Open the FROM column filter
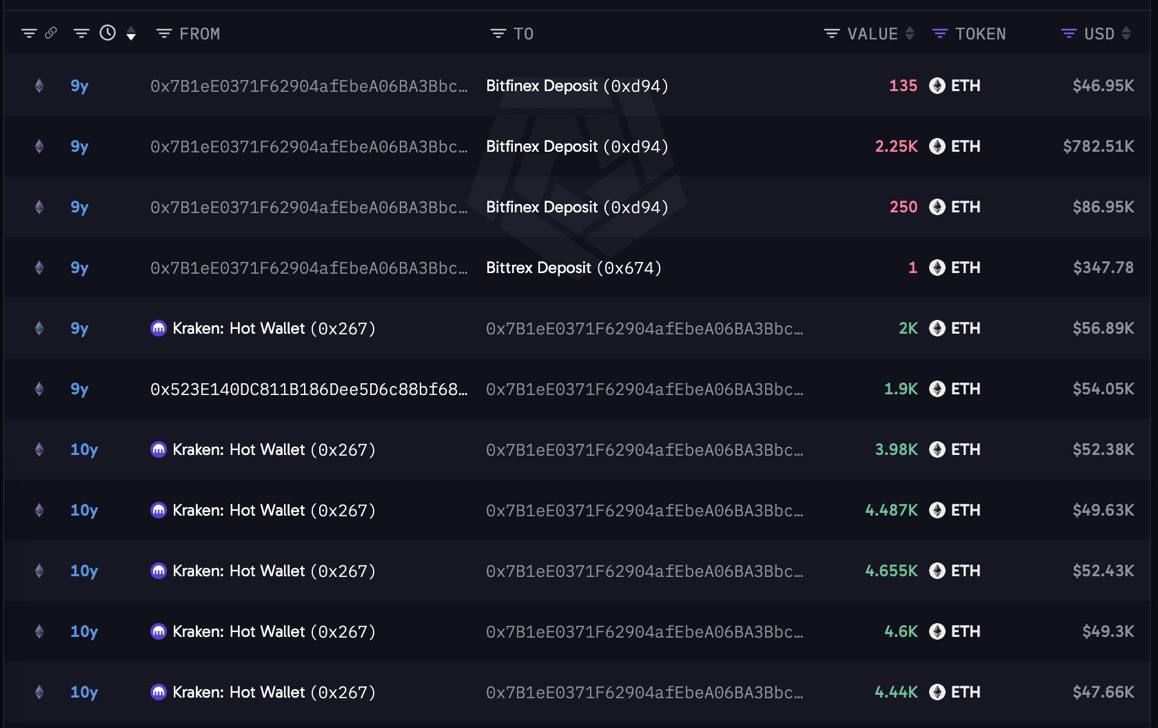The height and width of the screenshot is (728, 1158). pos(164,33)
